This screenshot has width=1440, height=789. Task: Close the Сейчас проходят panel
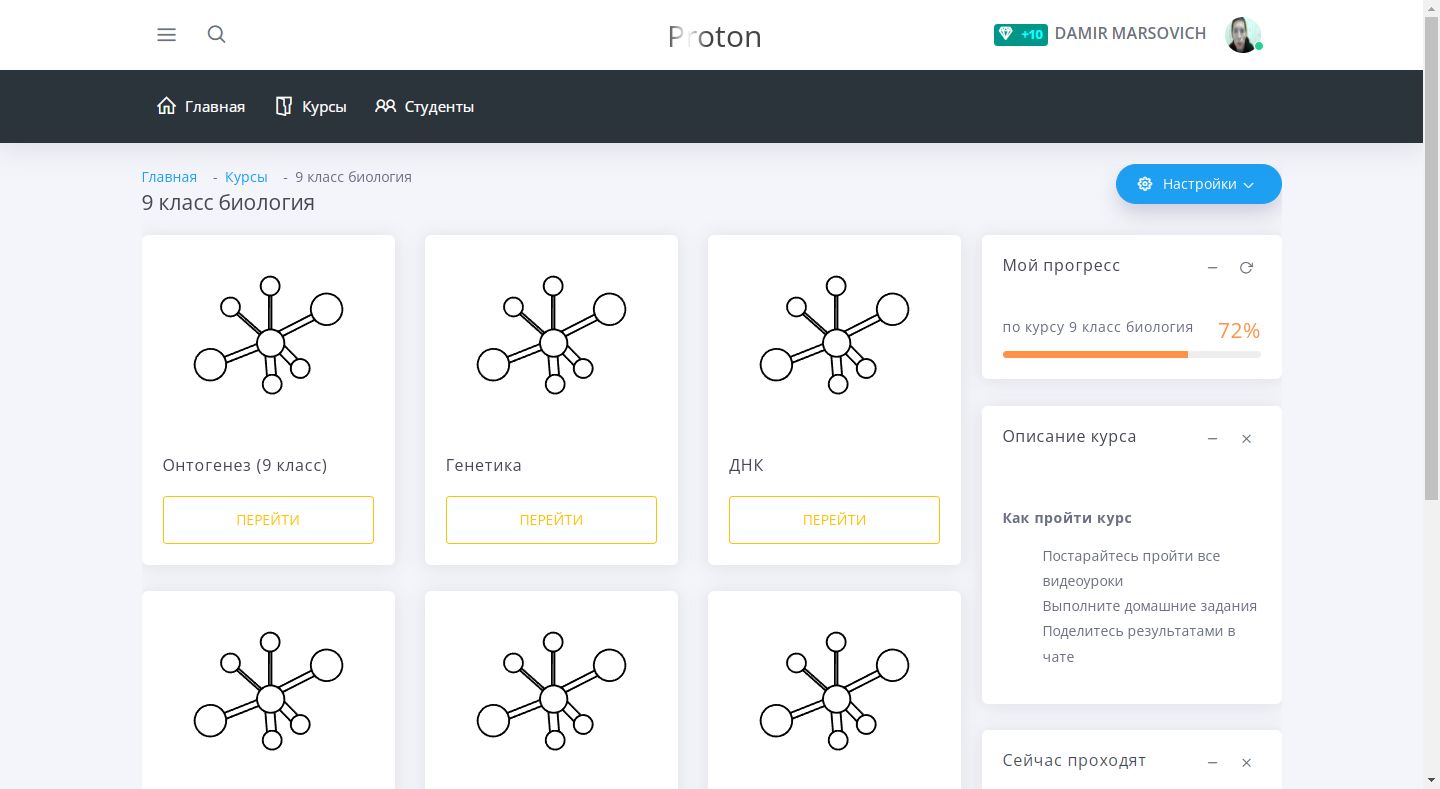coord(1246,763)
